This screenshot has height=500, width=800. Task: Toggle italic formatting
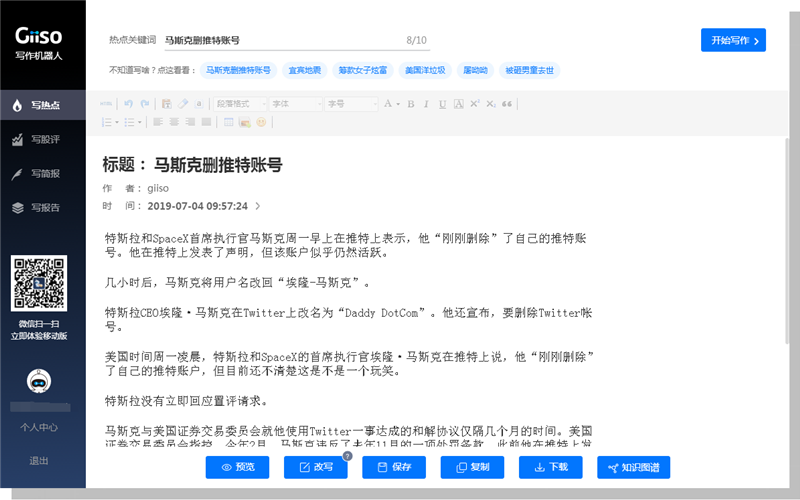click(426, 104)
